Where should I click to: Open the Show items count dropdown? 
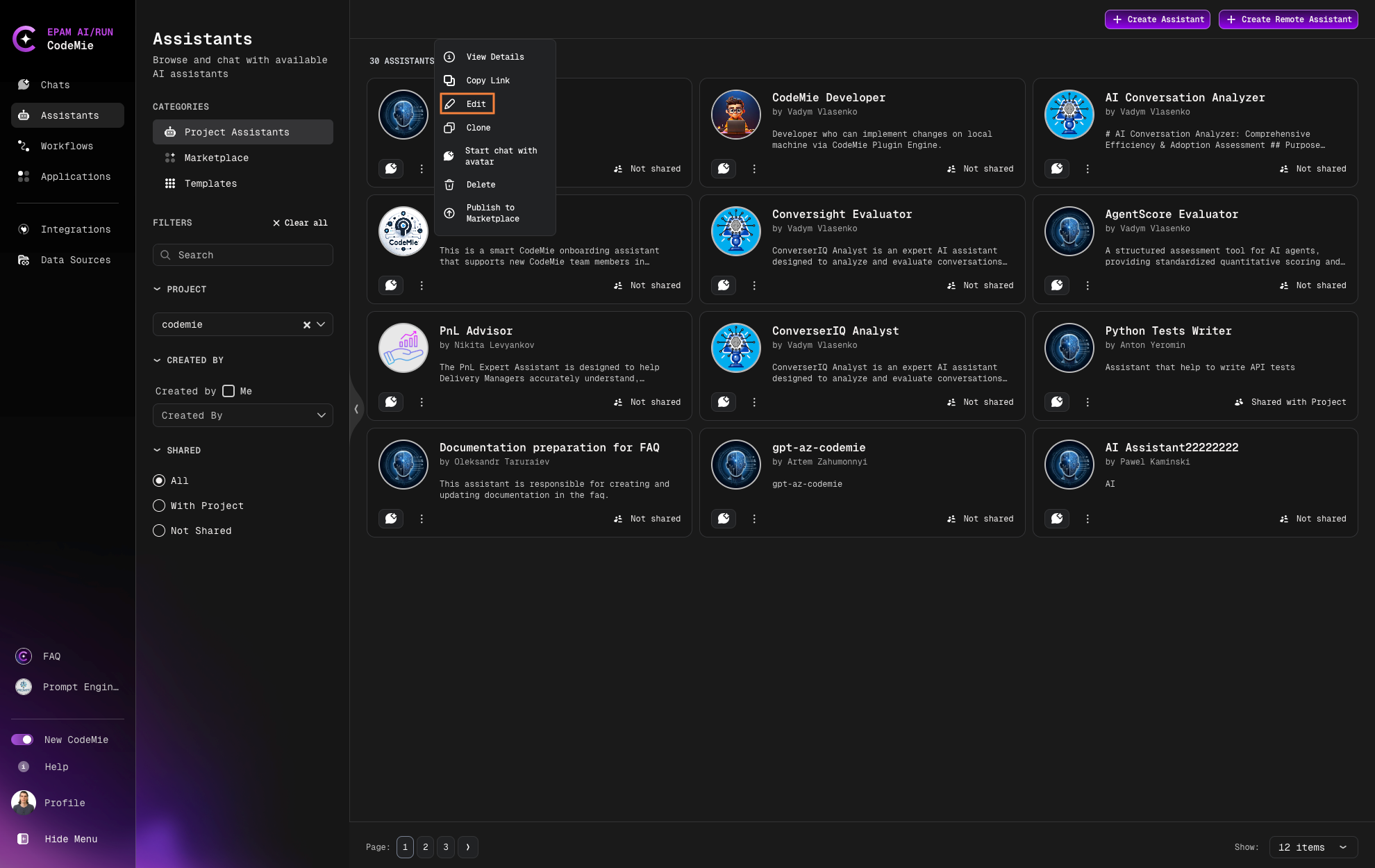pyautogui.click(x=1312, y=847)
